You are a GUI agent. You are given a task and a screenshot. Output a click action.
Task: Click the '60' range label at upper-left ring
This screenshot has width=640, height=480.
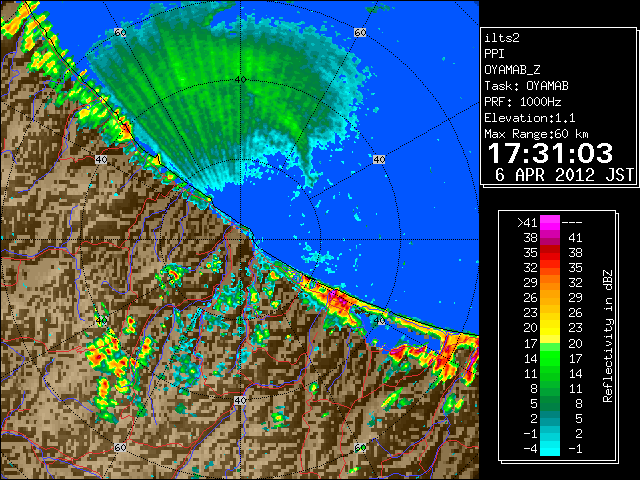click(120, 32)
